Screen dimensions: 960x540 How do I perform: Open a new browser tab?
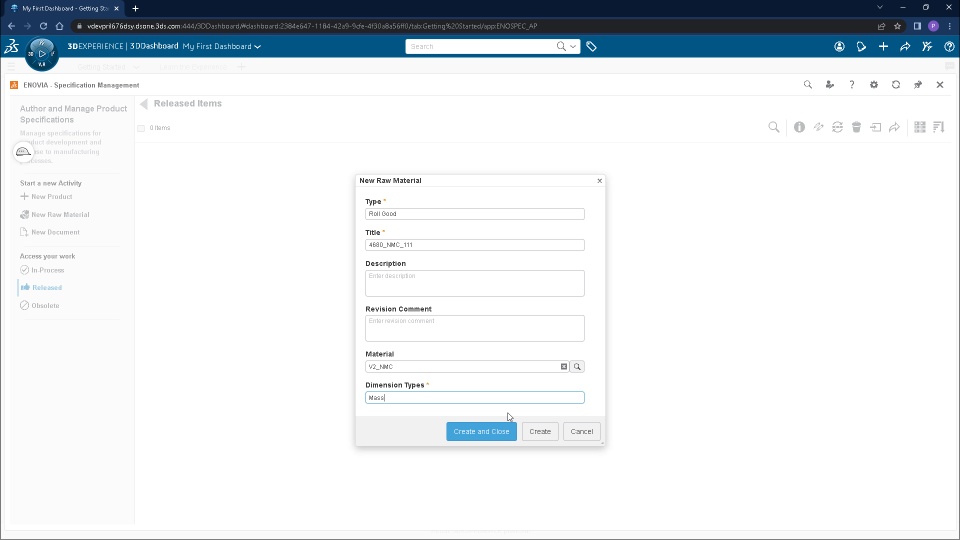135,8
